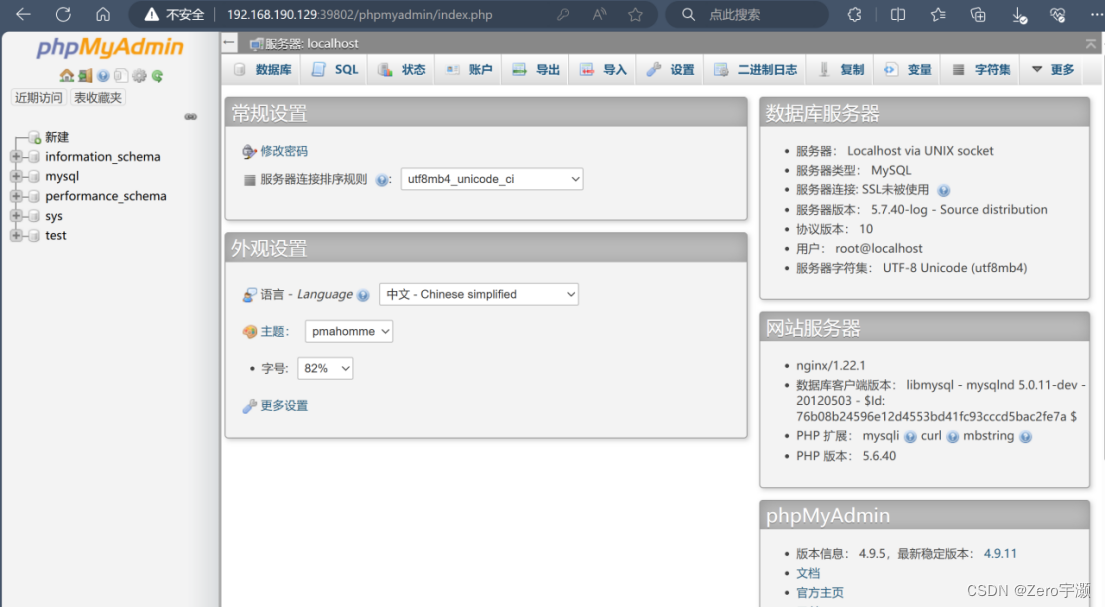The image size is (1106, 608).
Task: Click 修改密码 (Change password) link
Action: coord(284,151)
